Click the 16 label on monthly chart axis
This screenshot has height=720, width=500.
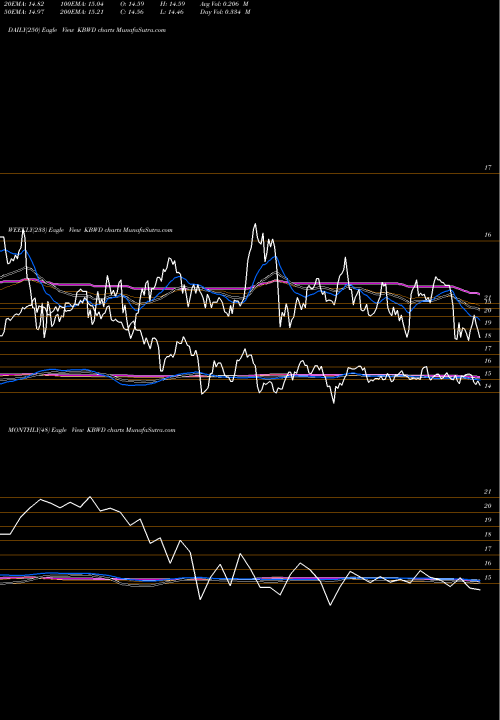(488, 563)
